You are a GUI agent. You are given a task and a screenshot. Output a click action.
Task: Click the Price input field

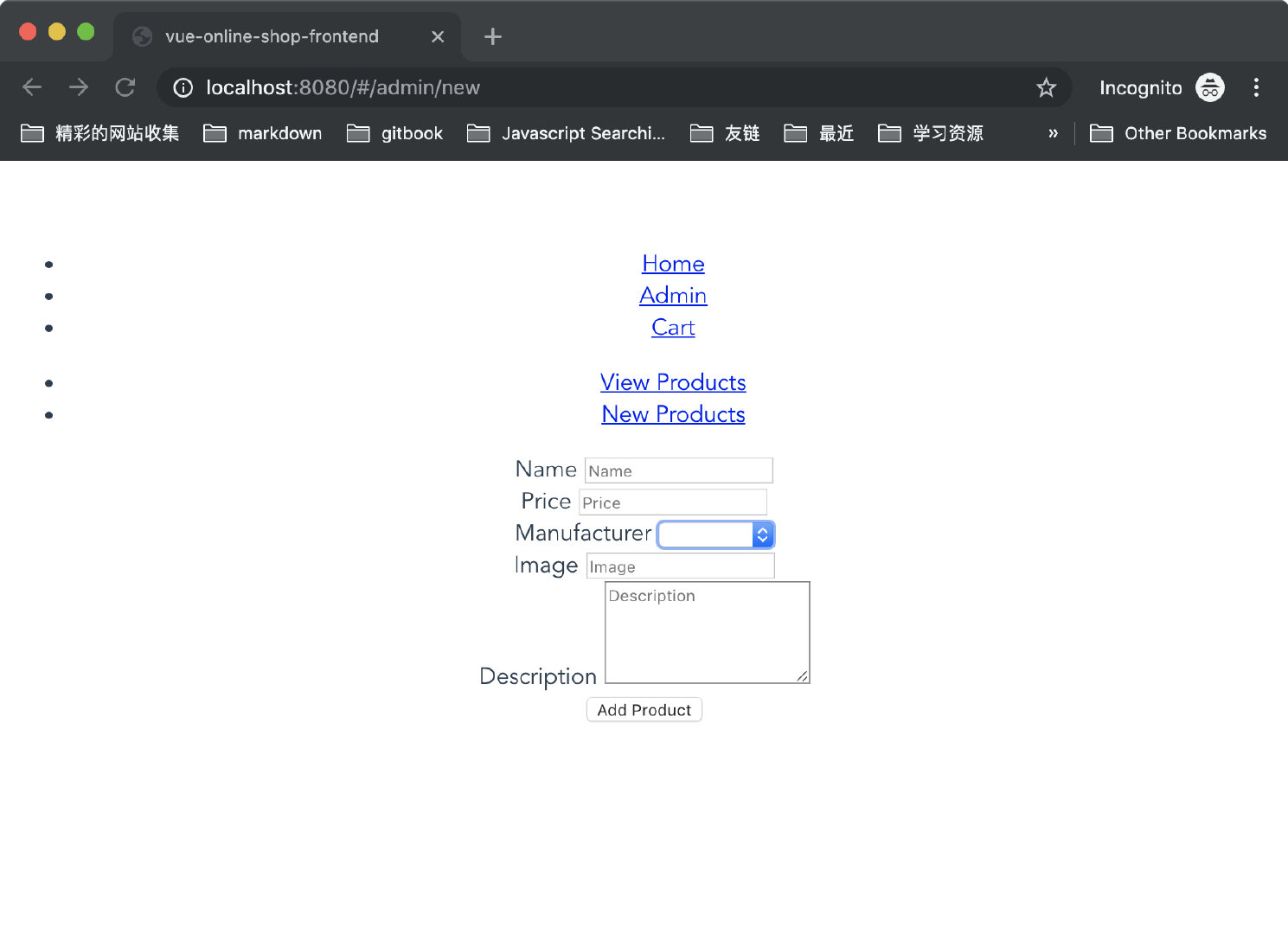(x=673, y=502)
